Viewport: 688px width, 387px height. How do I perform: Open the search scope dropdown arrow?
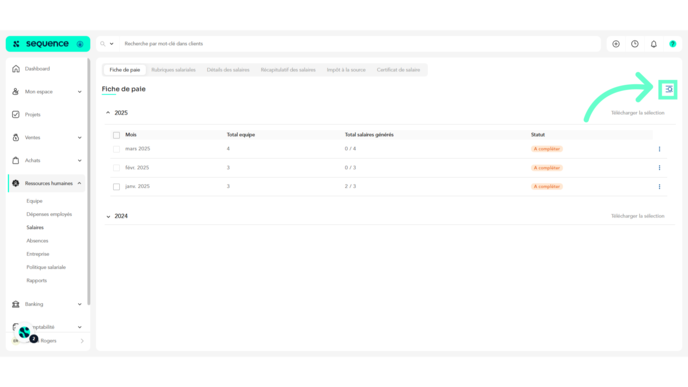coord(111,44)
